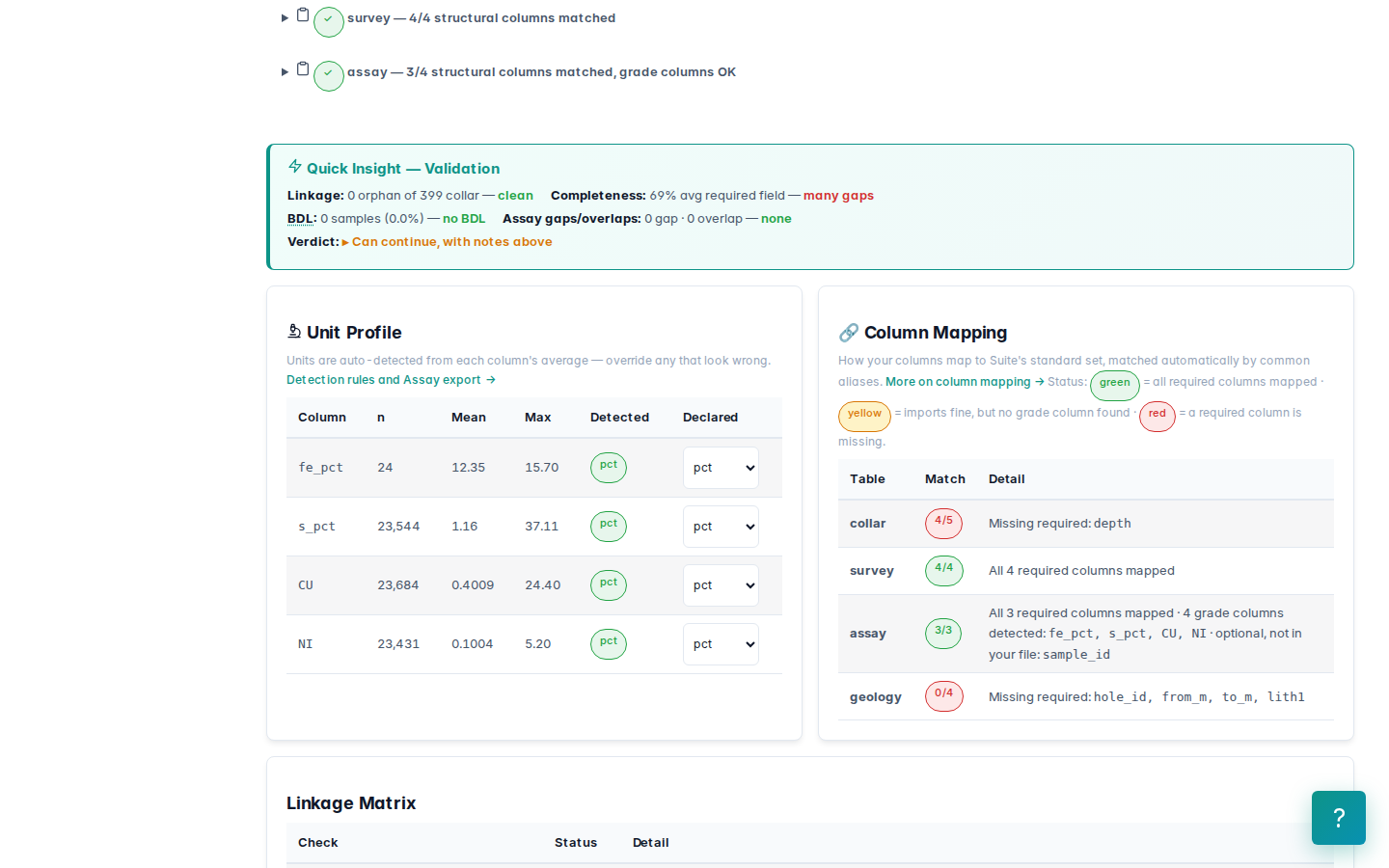Viewport: 1389px width, 868px height.
Task: Click the assay 3/4 structural columns summary
Action: pyautogui.click(x=541, y=72)
